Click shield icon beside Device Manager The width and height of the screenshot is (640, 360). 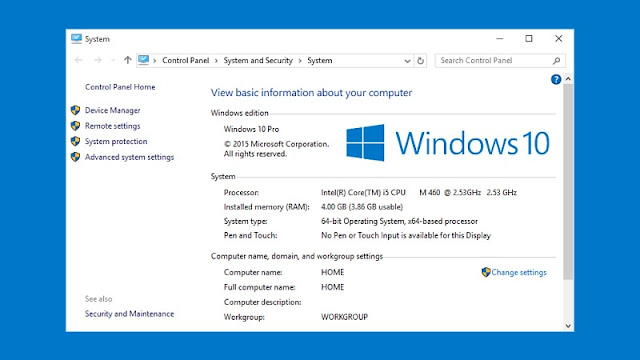pos(75,110)
